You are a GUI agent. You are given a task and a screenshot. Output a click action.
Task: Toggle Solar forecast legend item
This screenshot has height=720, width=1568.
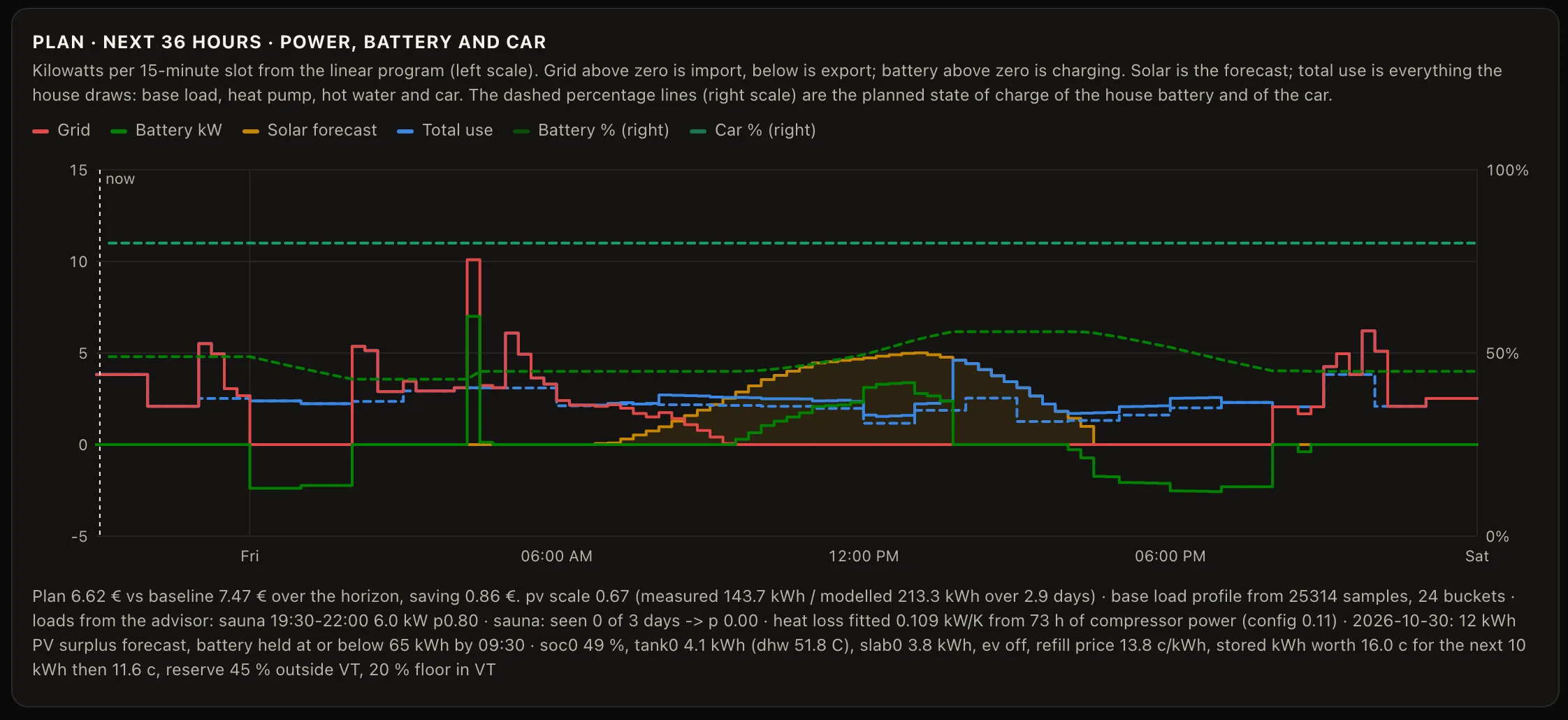(310, 130)
